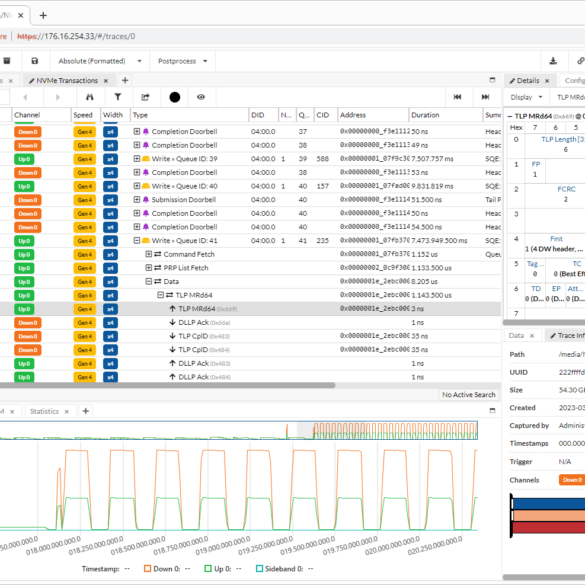Click the red bar in channel chart
Image resolution: width=585 pixels, height=585 pixels.
click(x=549, y=527)
